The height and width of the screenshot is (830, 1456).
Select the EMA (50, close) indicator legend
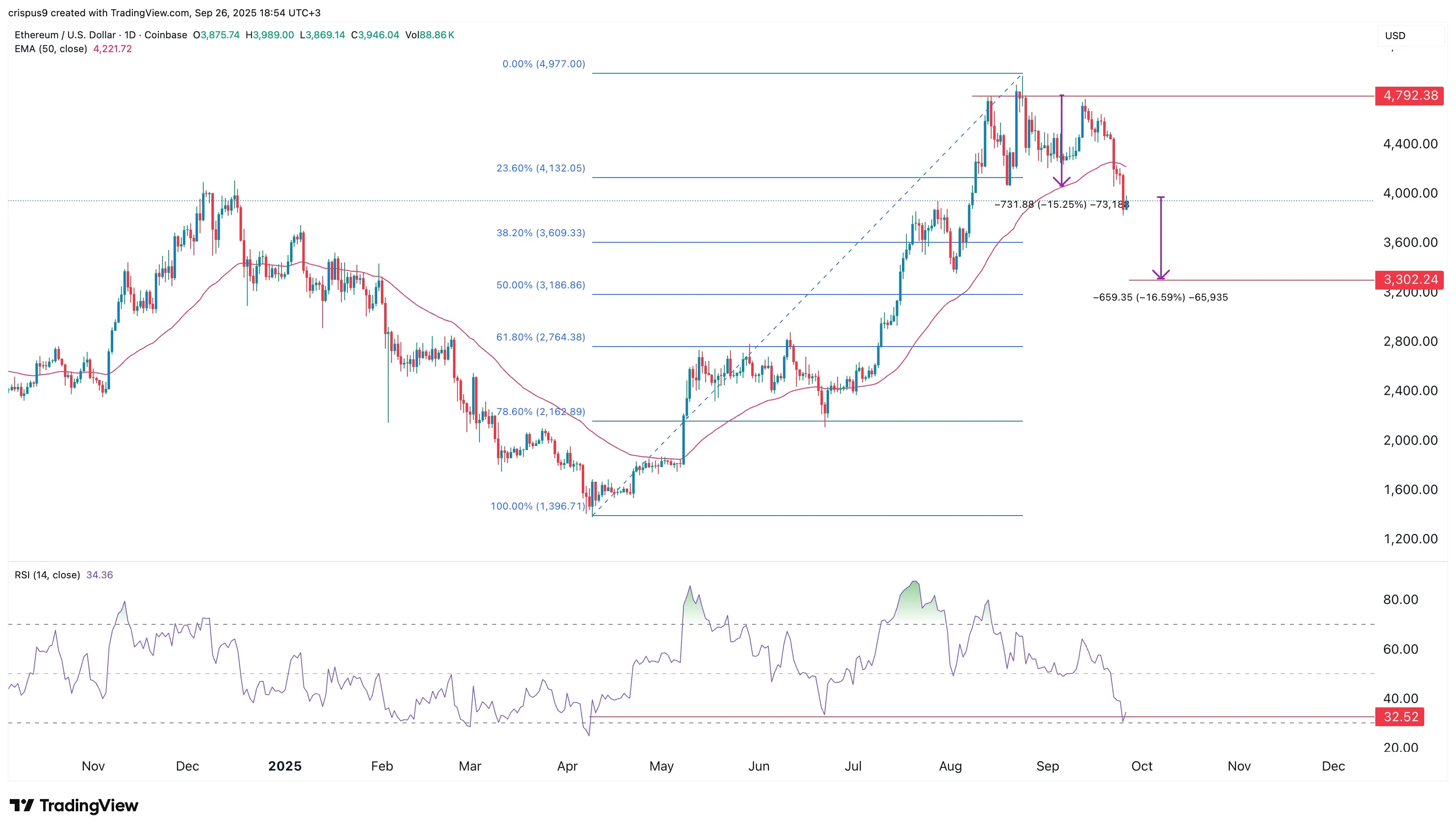51,49
